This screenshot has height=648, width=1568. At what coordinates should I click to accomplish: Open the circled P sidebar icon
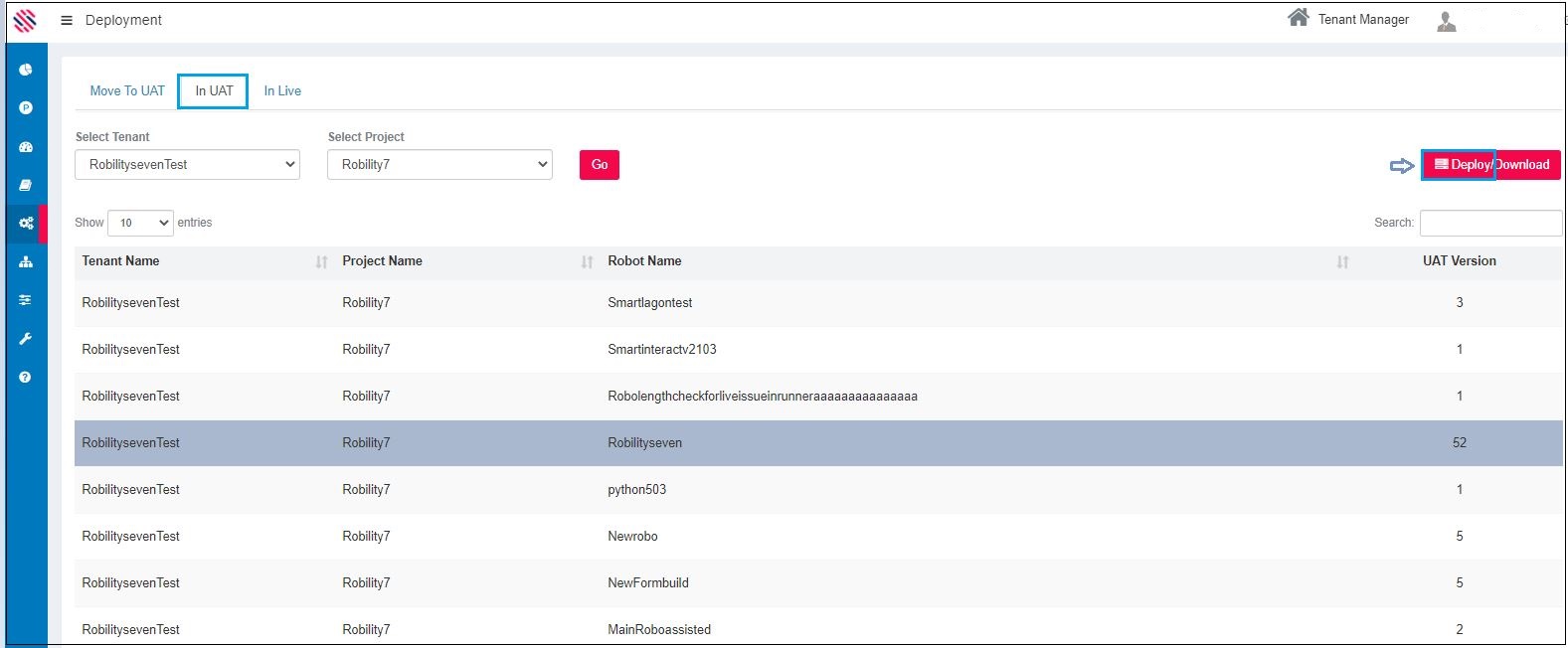(26, 107)
